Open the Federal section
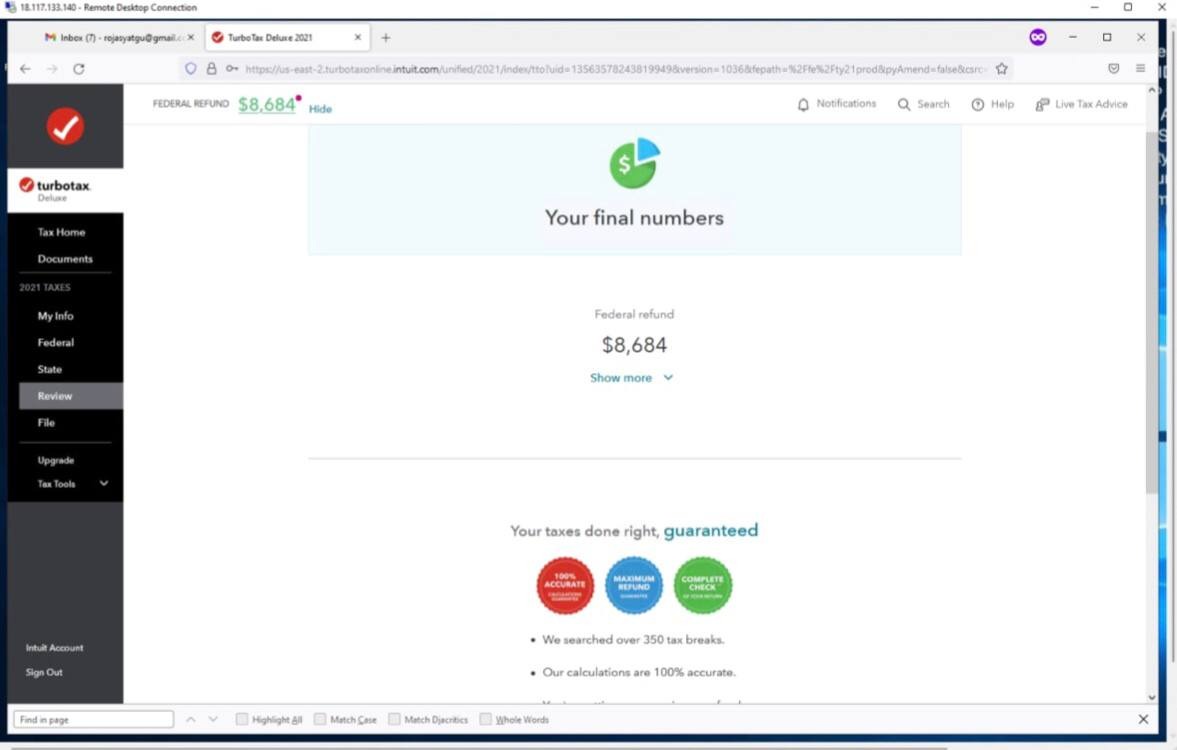The height and width of the screenshot is (750, 1177). [56, 342]
